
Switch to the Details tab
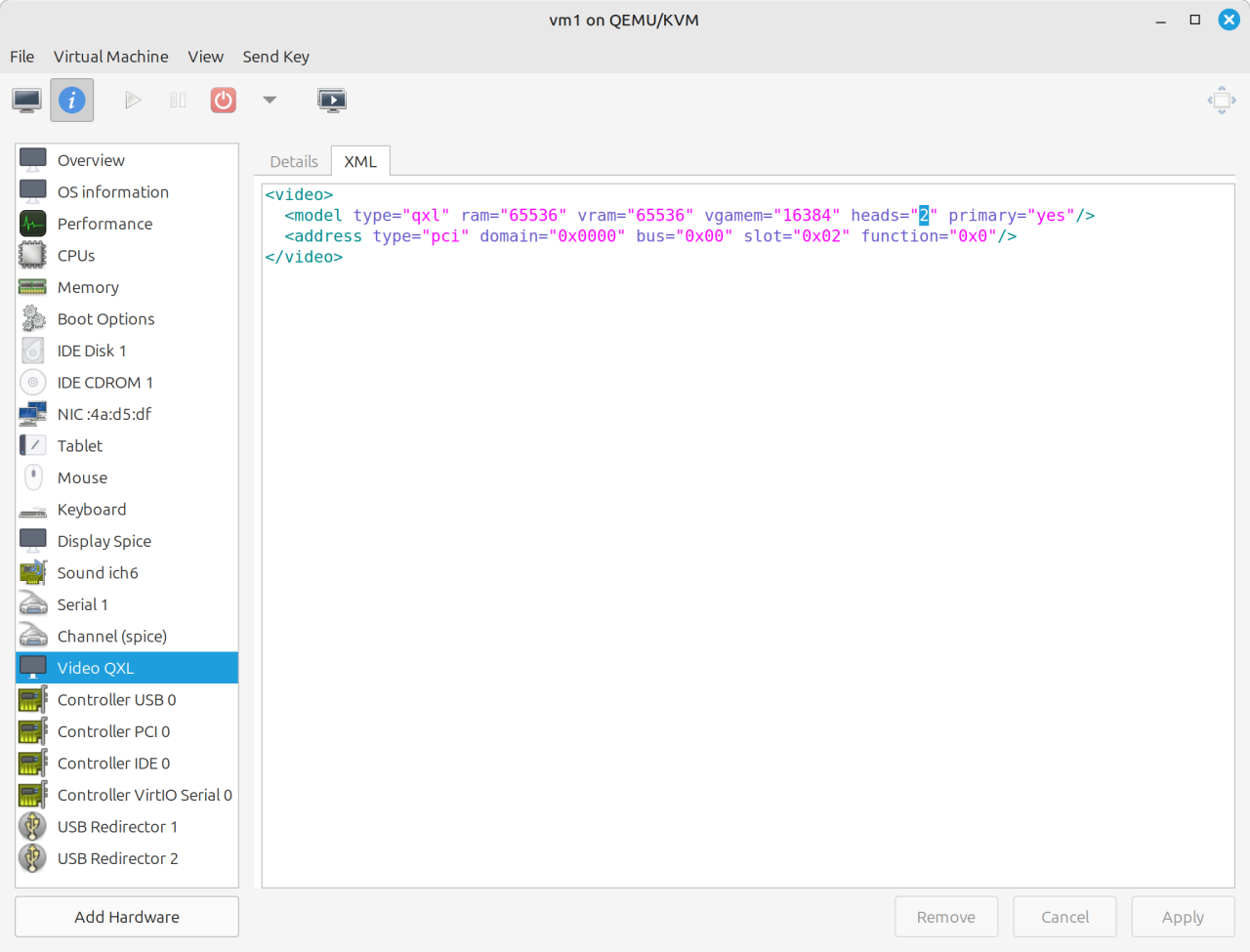click(x=294, y=161)
